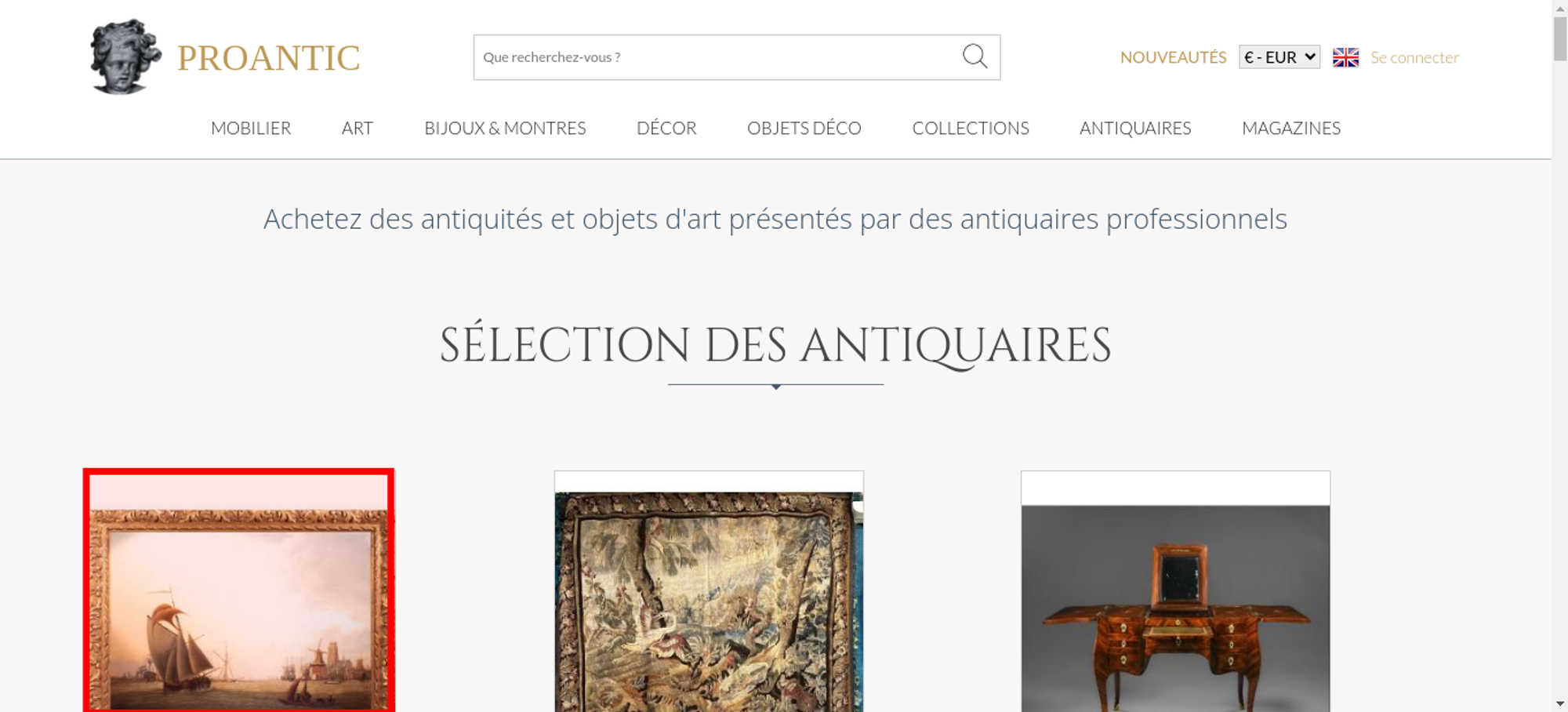The image size is (1568, 712).
Task: Click the Se connecter link
Action: coord(1414,57)
